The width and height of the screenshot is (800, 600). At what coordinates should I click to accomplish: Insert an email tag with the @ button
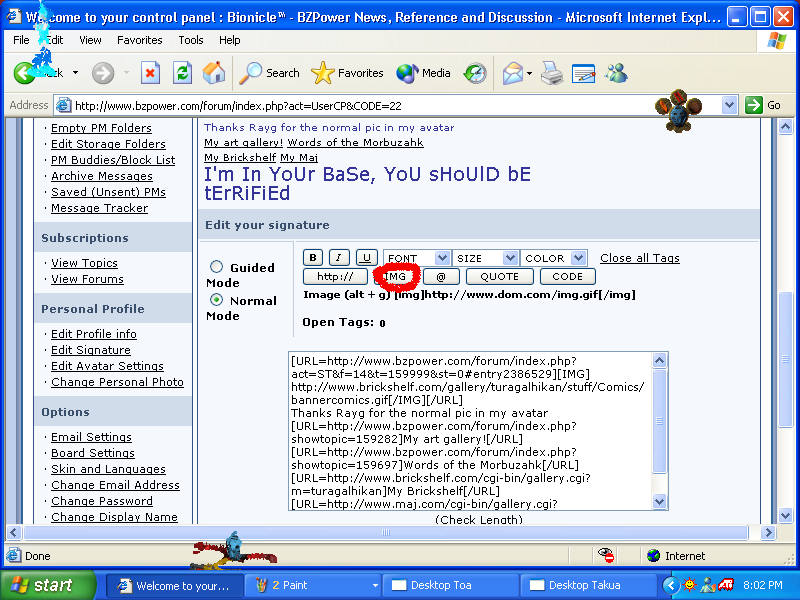click(441, 276)
